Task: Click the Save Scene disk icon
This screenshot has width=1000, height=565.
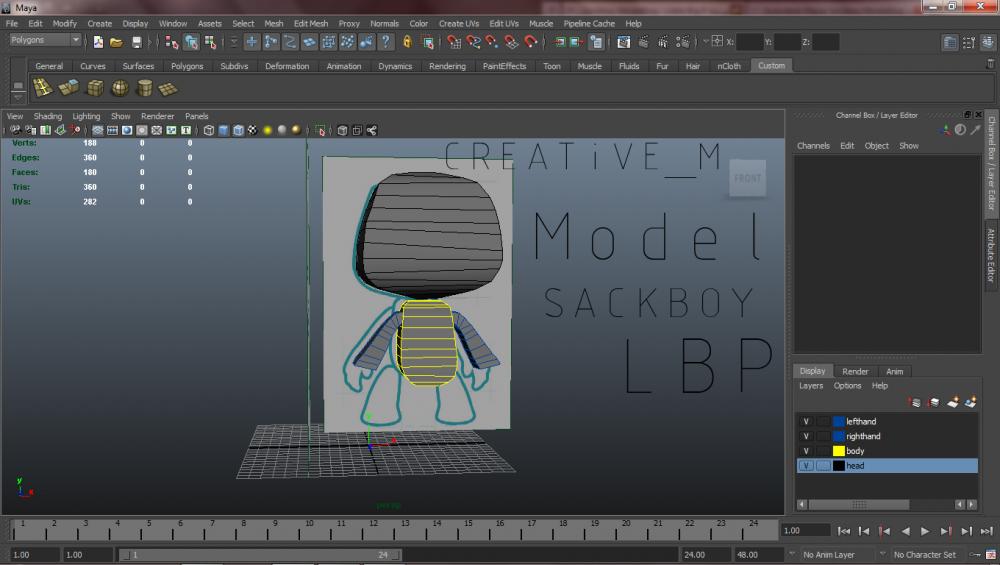Action: (136, 42)
